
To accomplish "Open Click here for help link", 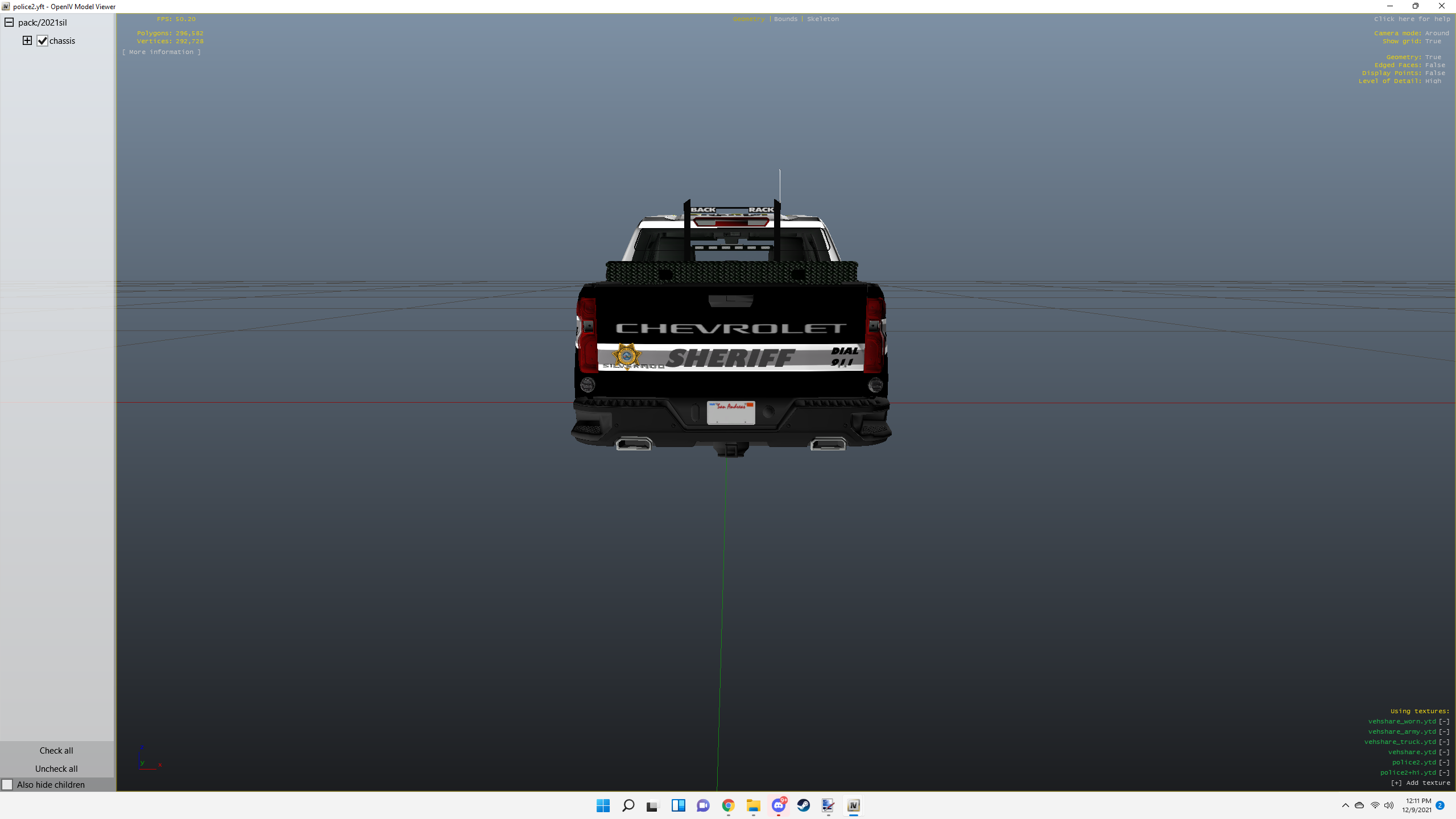I will [1412, 19].
